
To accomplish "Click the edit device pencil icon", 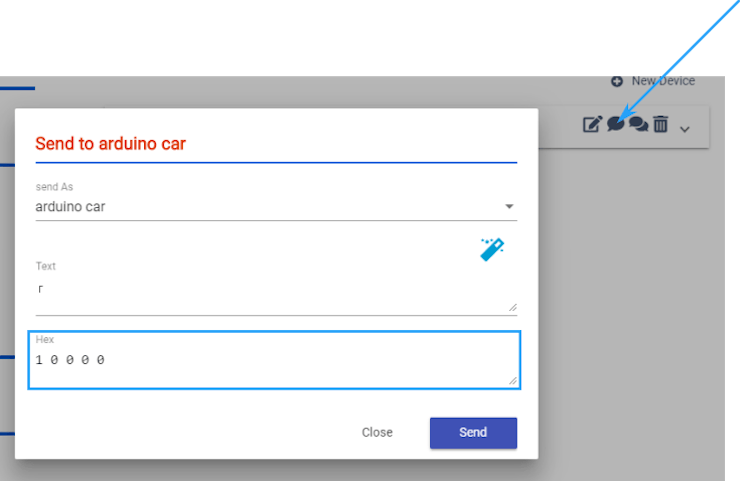I will [592, 124].
